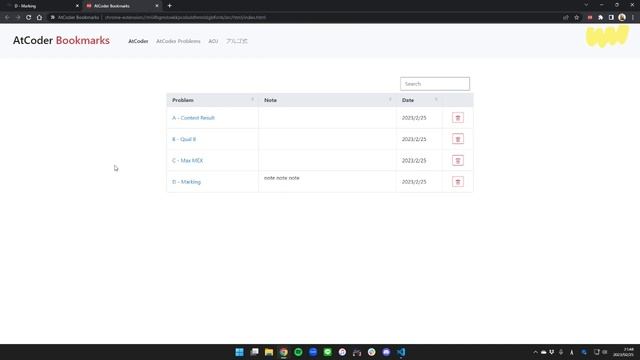
Task: Sort the table by Problem column
Action: pos(212,100)
